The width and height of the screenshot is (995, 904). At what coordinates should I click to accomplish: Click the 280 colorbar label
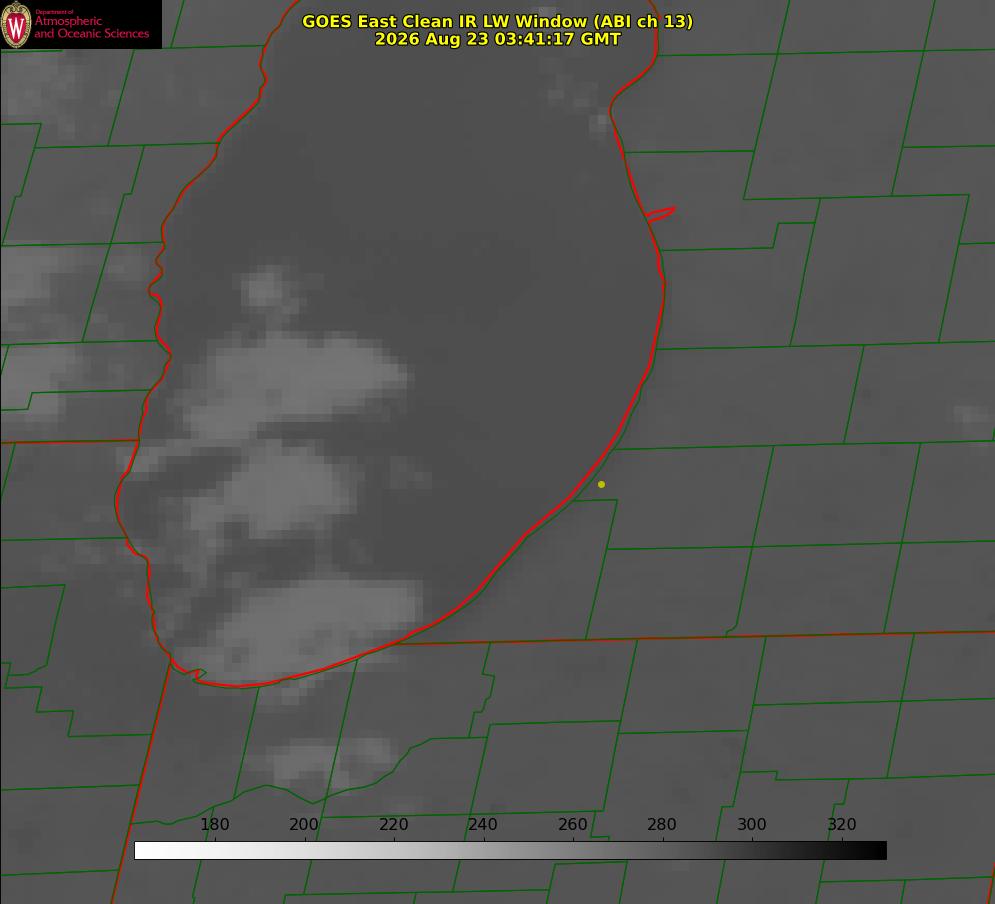click(x=662, y=824)
